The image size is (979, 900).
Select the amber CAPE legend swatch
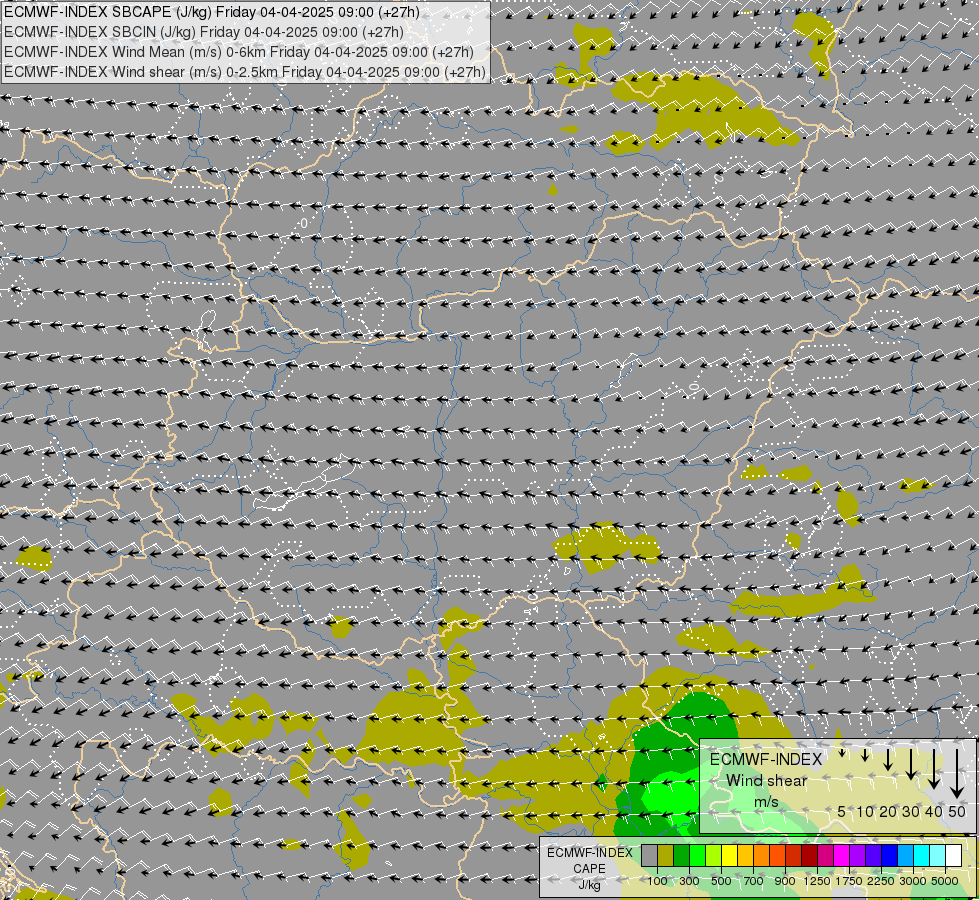tap(745, 856)
